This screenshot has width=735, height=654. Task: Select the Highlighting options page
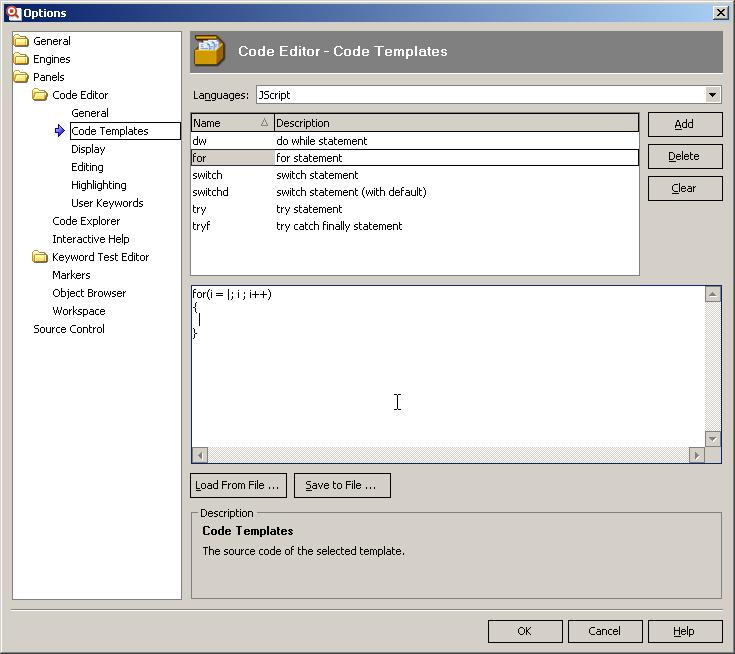(x=99, y=185)
